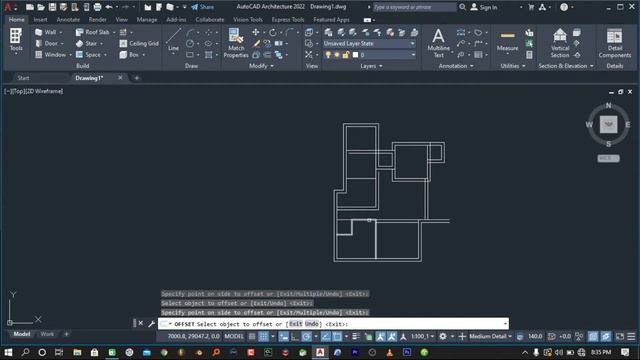The image size is (640, 360).
Task: Expand the Modify panel
Action: click(x=261, y=66)
